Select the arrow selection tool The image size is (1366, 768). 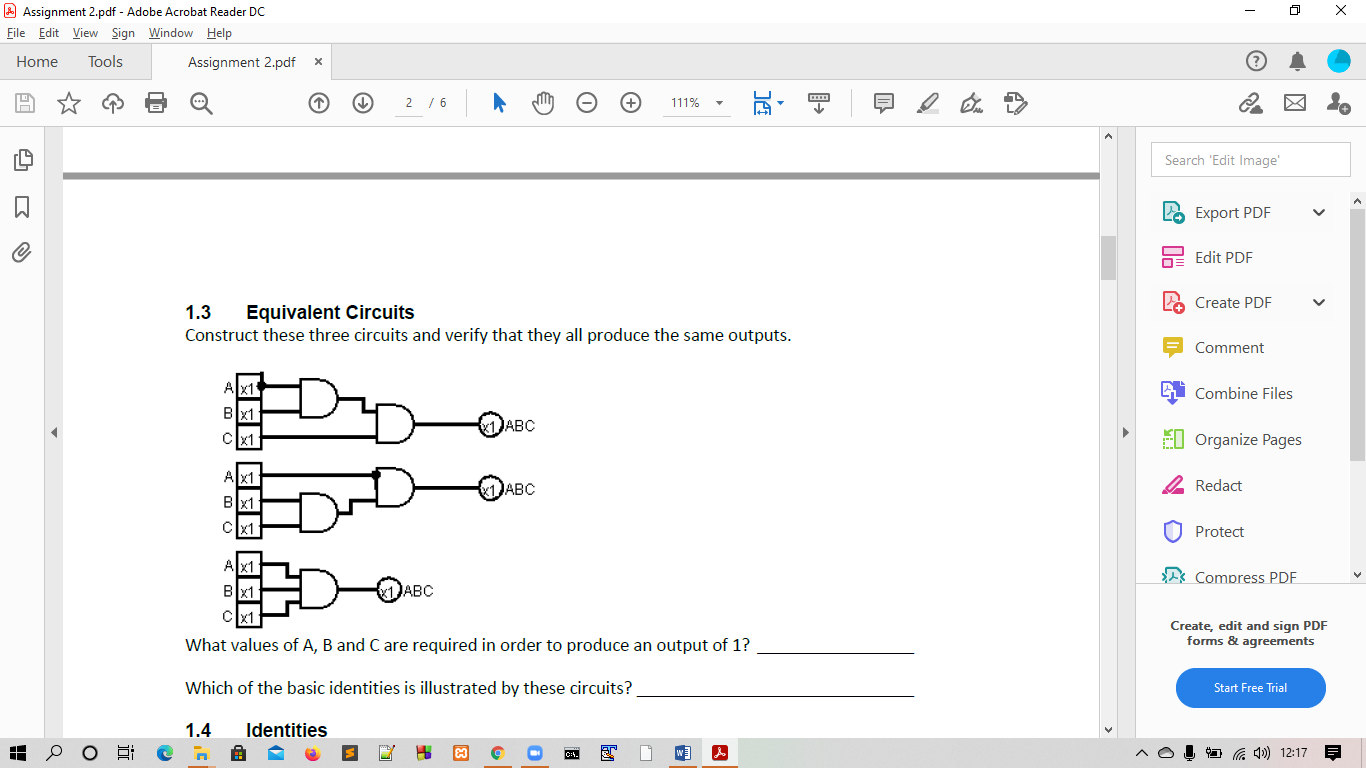(499, 103)
